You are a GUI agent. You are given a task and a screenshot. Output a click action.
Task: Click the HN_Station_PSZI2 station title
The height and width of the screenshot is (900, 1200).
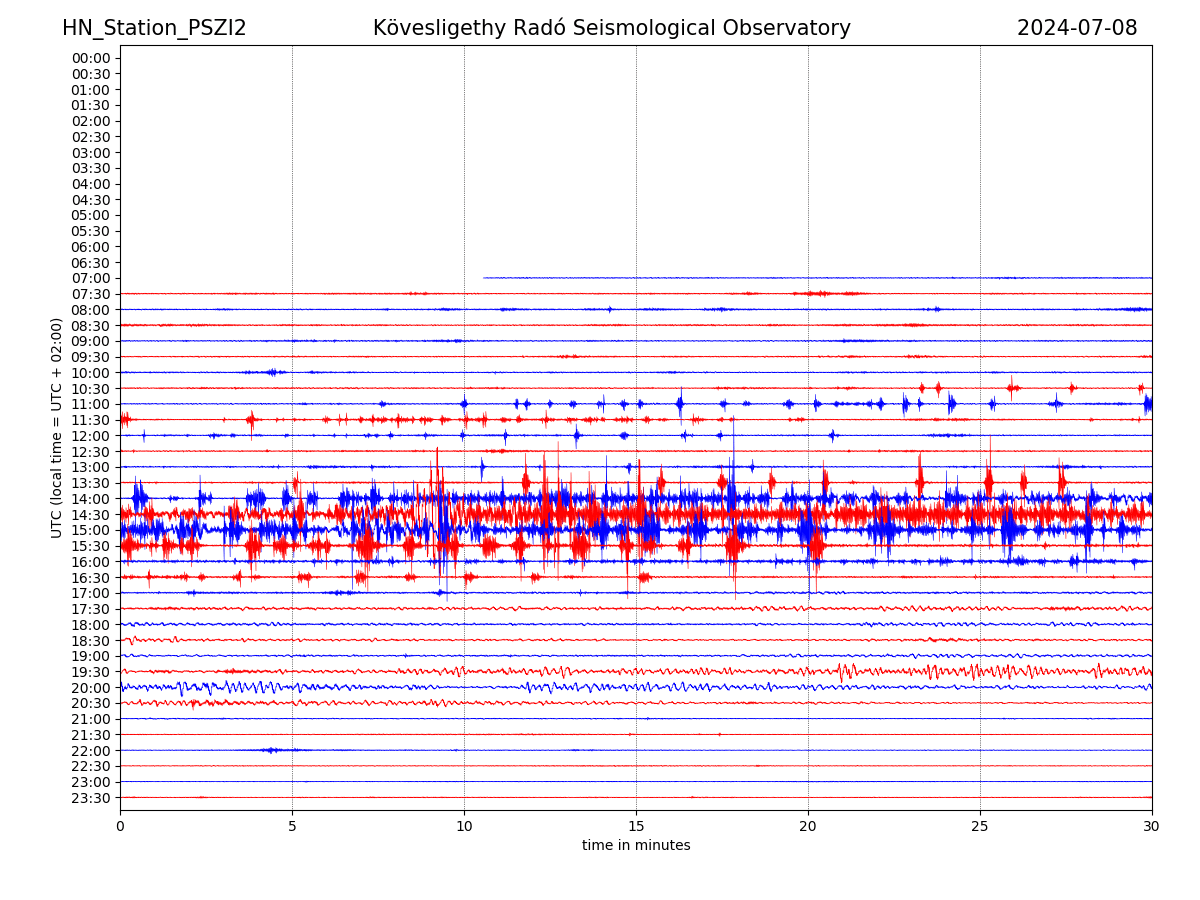pos(154,29)
